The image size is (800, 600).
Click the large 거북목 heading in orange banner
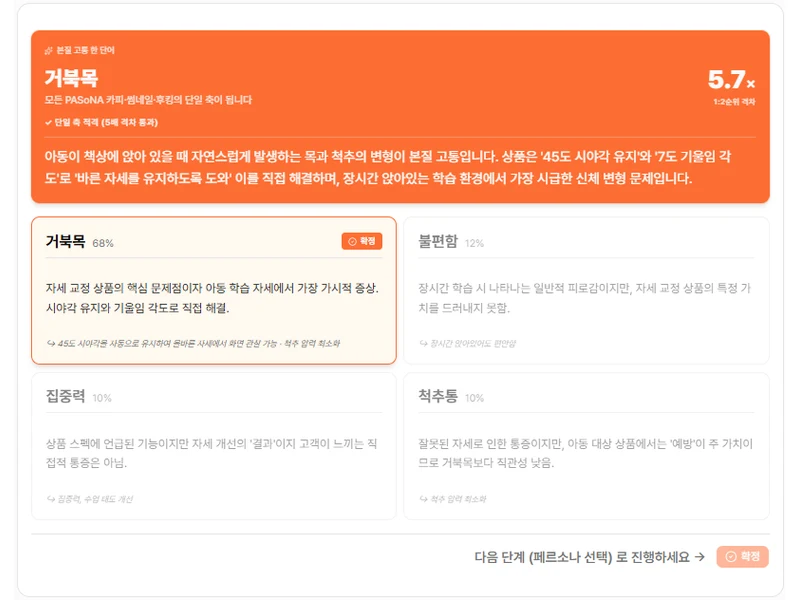click(x=71, y=78)
